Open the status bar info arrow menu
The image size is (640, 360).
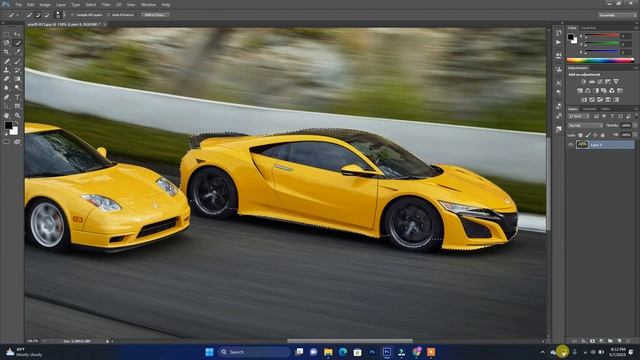pos(108,341)
